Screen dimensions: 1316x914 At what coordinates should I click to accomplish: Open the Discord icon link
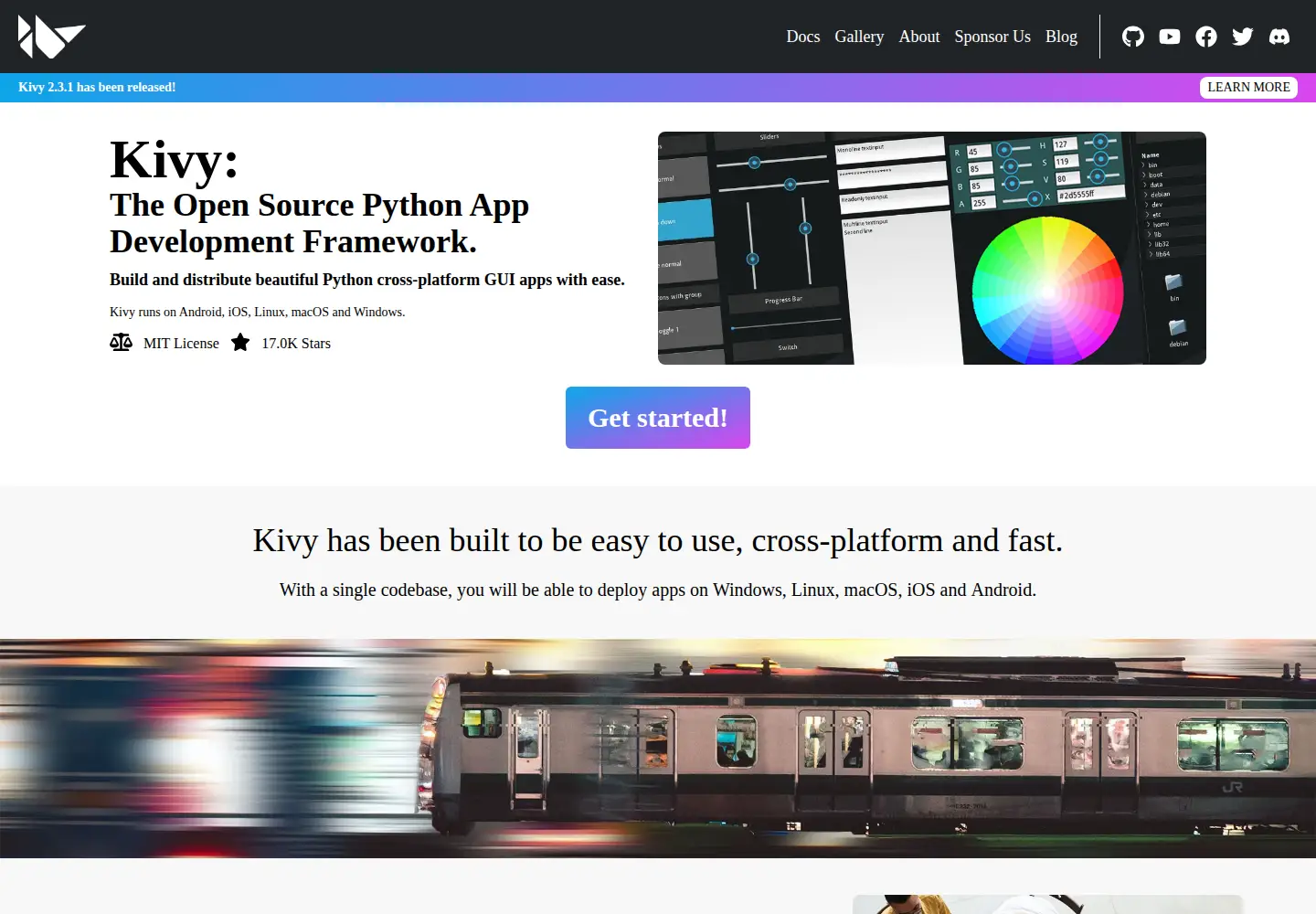click(x=1279, y=37)
